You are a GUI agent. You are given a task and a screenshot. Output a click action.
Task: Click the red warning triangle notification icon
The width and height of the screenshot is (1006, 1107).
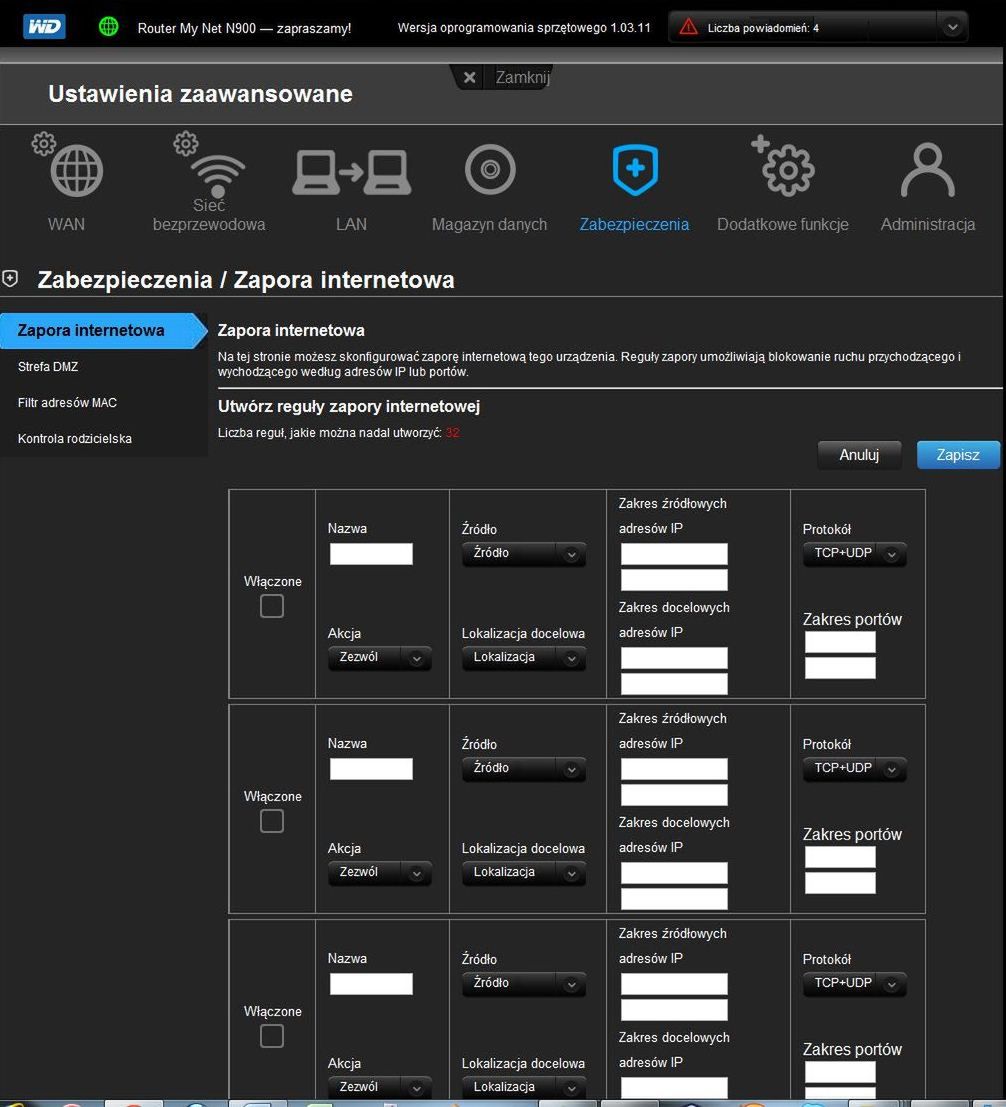[688, 27]
